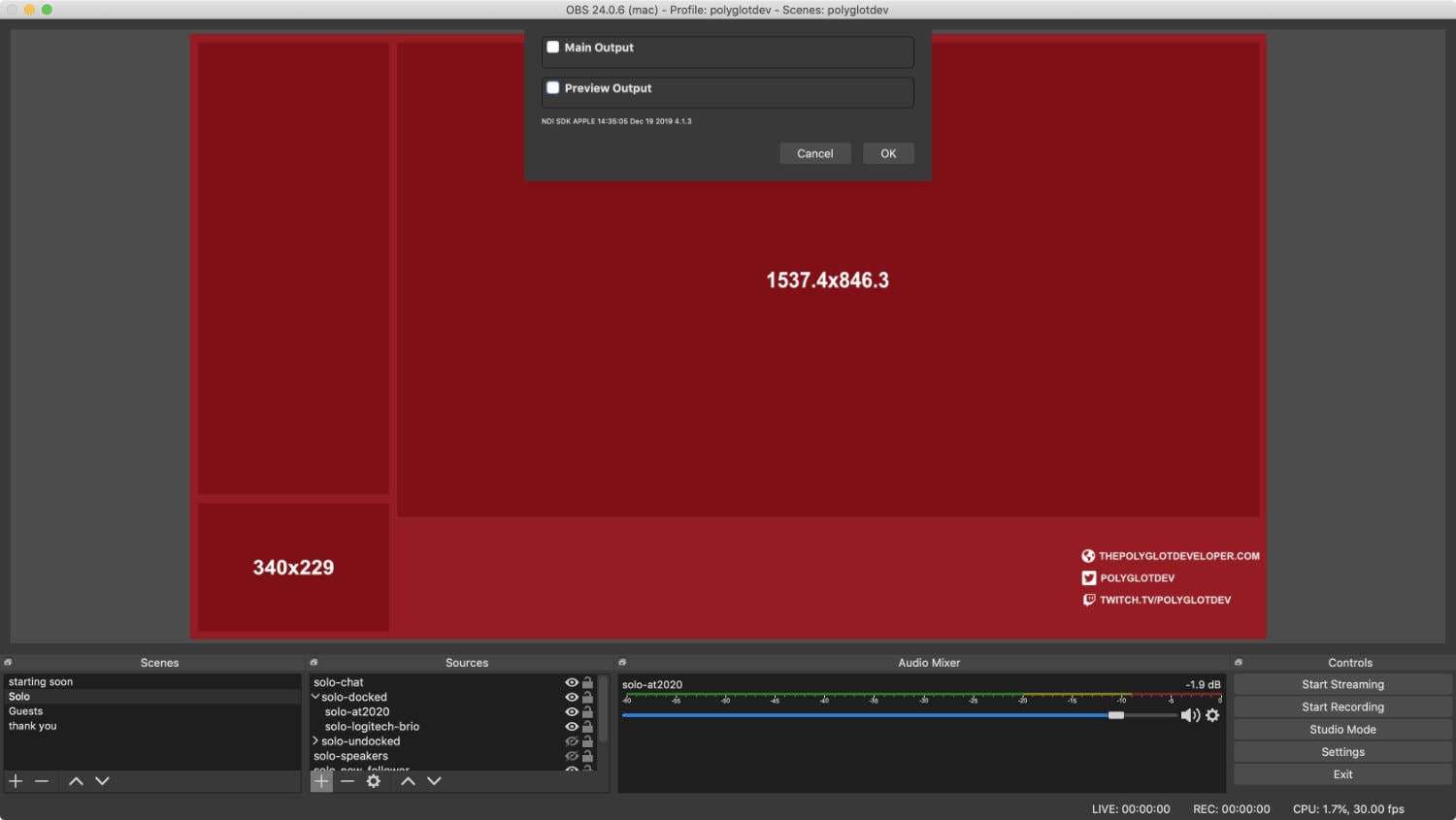Undock the Scenes panel icon
The height and width of the screenshot is (820, 1456).
tap(8, 663)
